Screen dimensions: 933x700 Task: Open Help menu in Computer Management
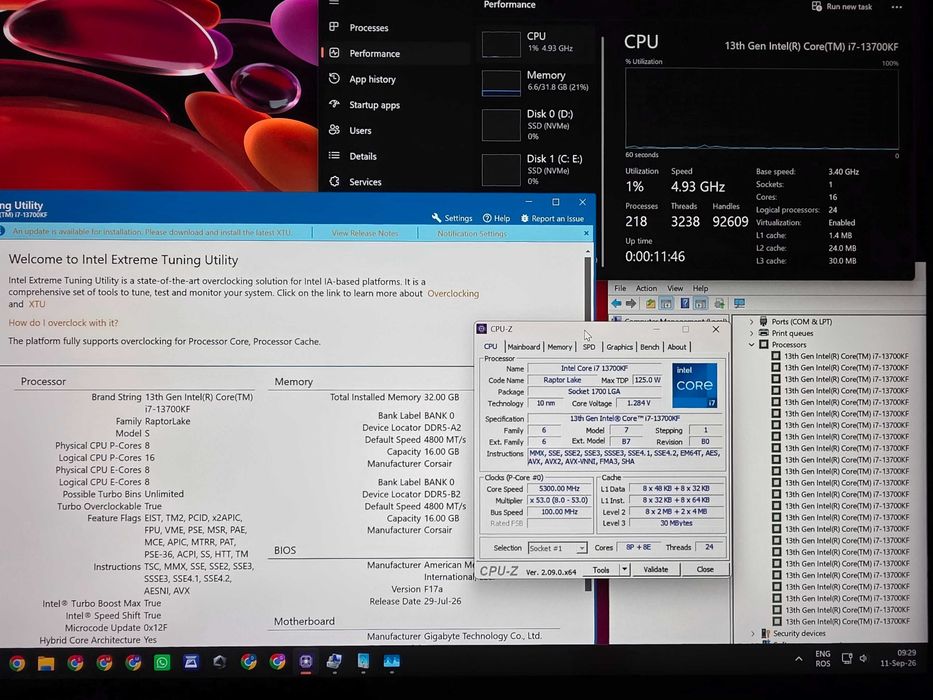[x=700, y=288]
